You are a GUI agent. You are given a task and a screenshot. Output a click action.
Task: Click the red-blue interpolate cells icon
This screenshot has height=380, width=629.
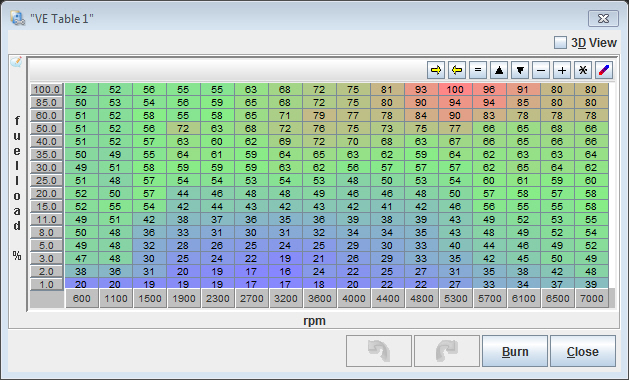604,70
